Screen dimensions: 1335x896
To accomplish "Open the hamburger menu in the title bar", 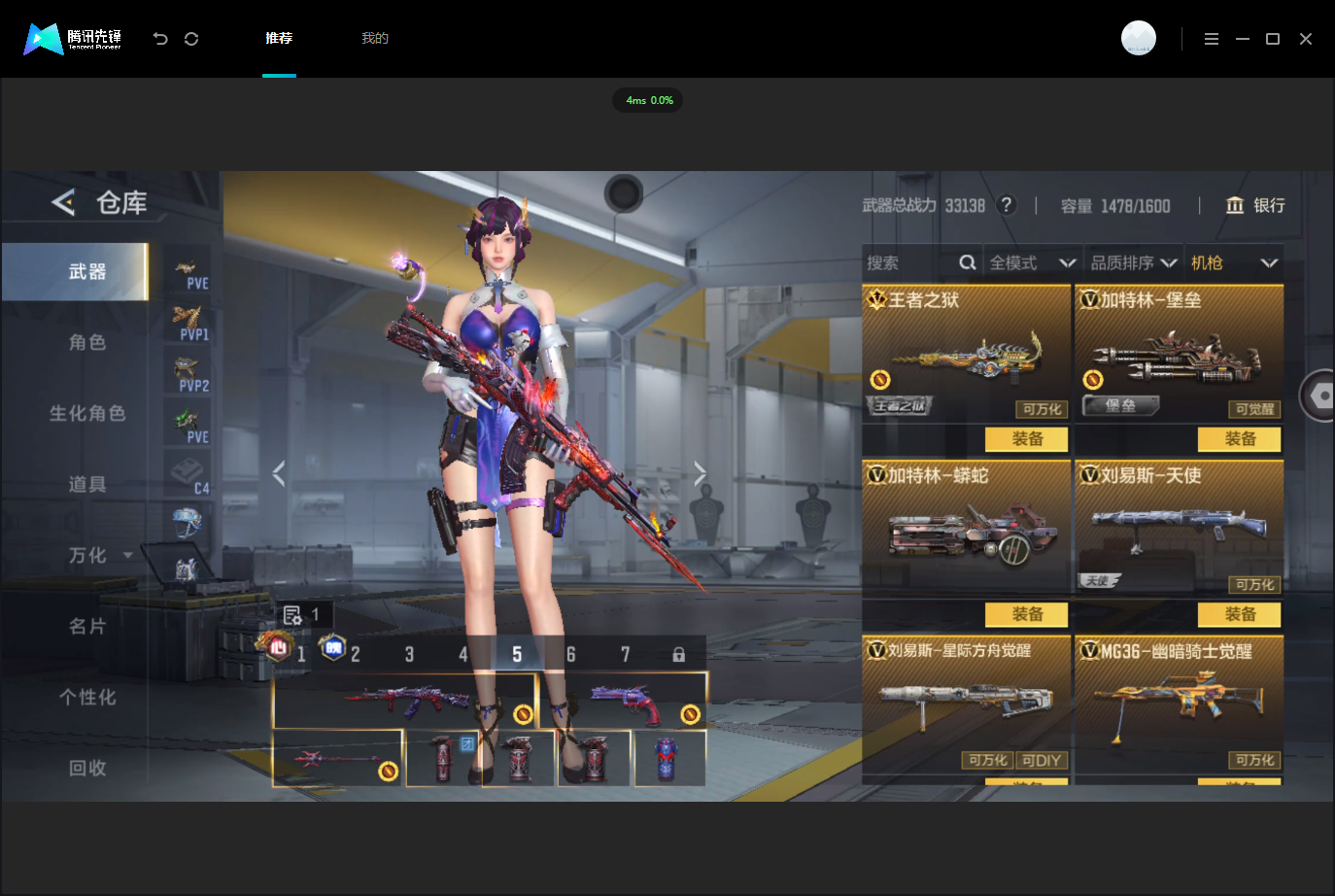I will coord(1212,39).
